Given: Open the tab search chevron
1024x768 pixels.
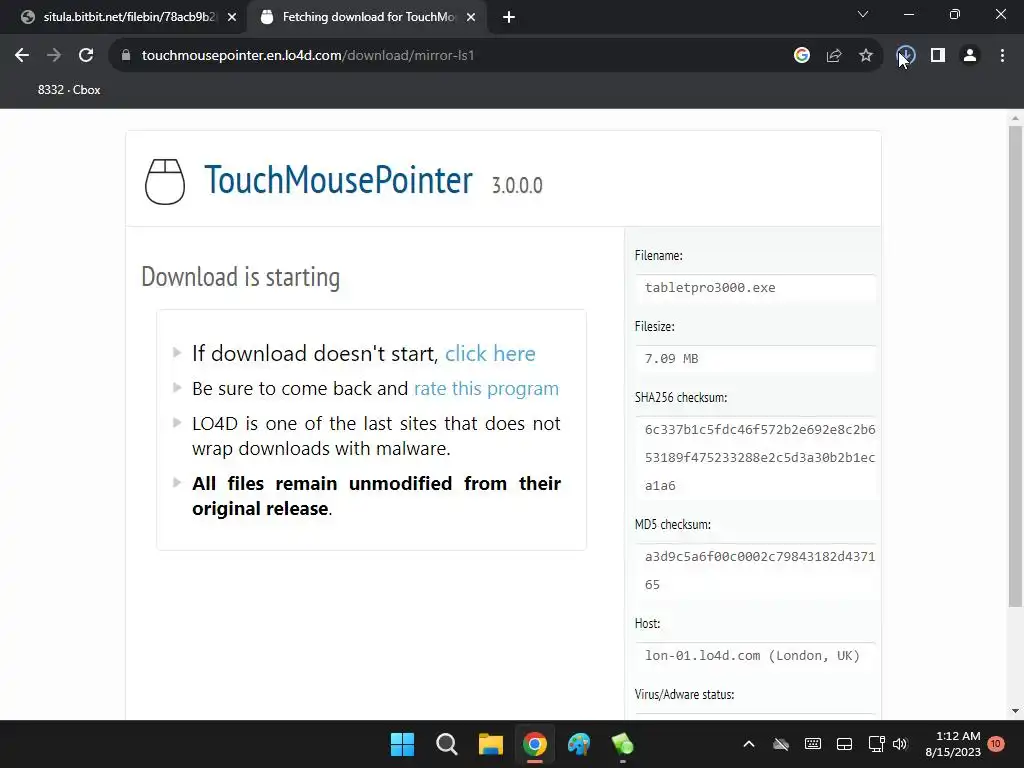Looking at the screenshot, I should point(863,14).
